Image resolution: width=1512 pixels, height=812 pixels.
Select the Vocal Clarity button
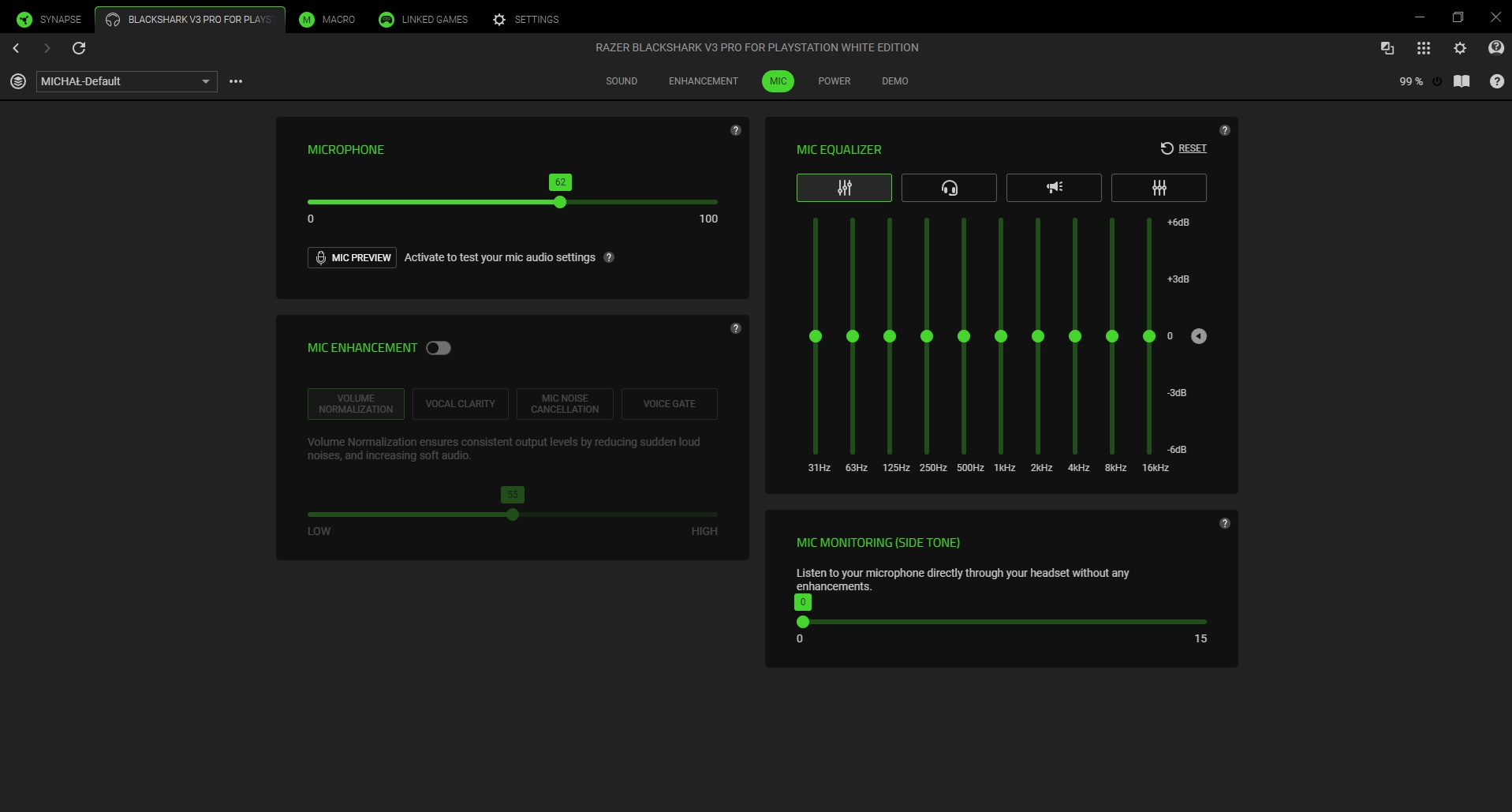[460, 404]
